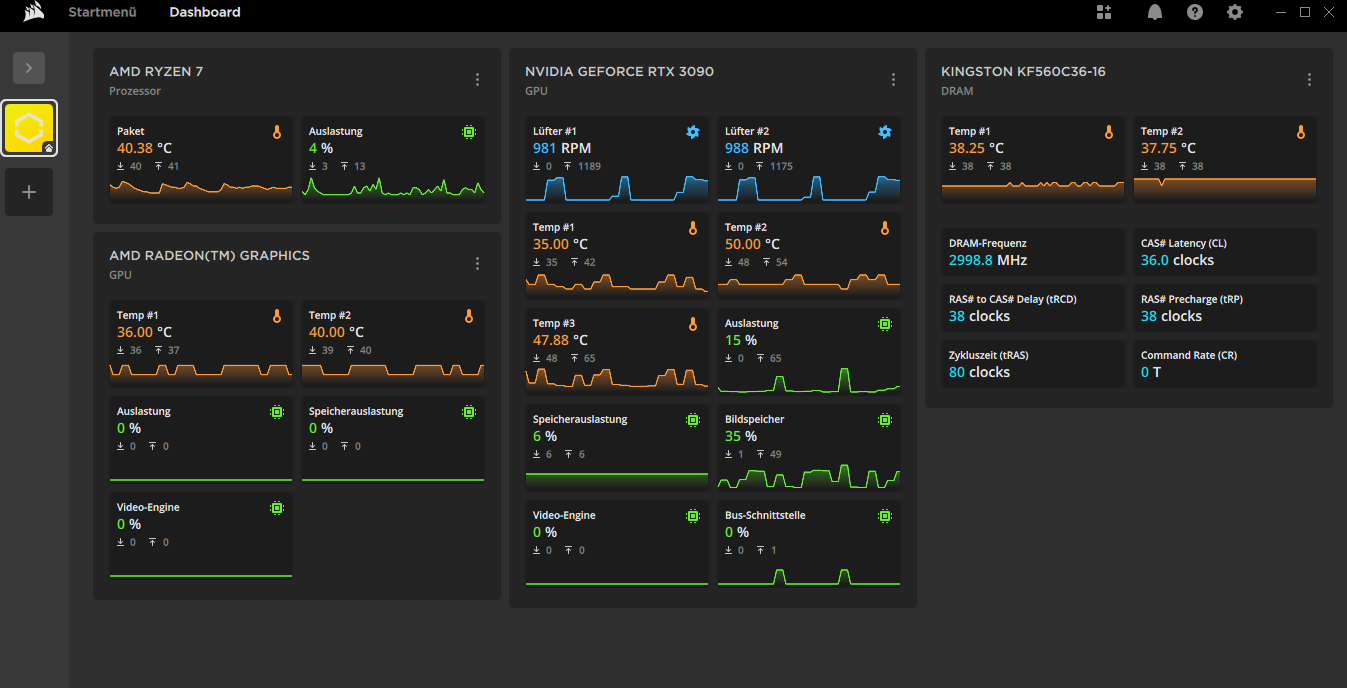Viewport: 1347px width, 688px height.
Task: Add a new profile with plus button
Action: pos(29,192)
